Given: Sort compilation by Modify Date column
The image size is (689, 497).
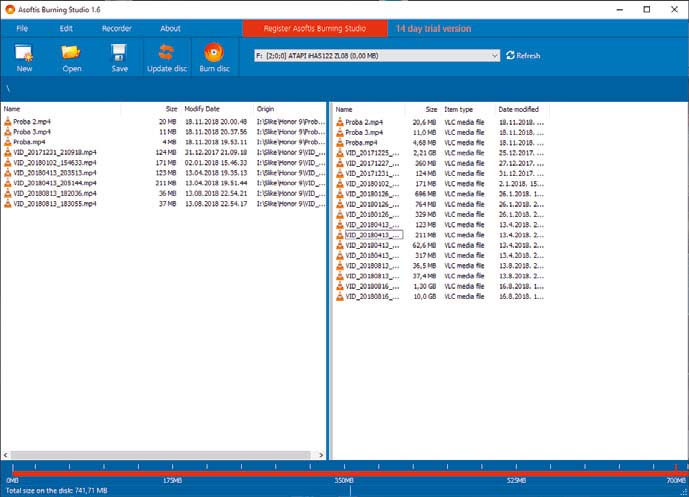Looking at the screenshot, I should 202,109.
